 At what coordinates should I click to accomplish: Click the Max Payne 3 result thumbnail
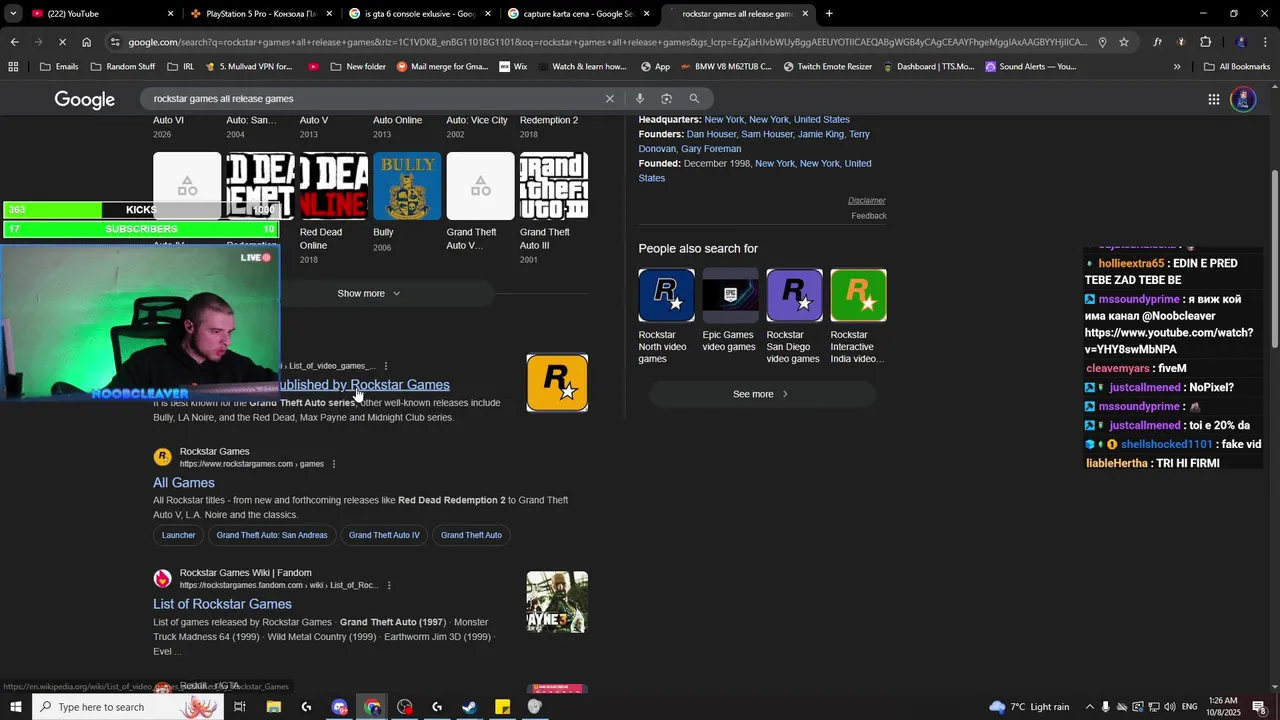click(x=557, y=602)
